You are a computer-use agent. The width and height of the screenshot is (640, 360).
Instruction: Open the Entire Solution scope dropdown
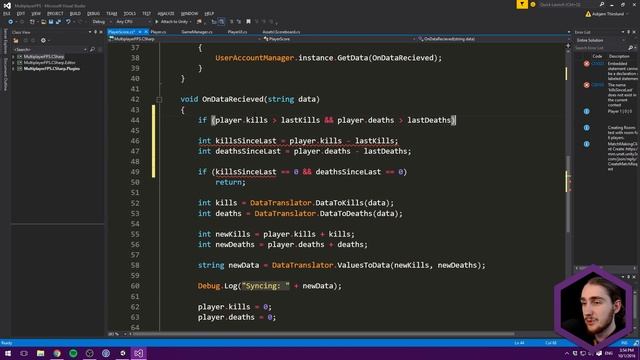[x=601, y=40]
